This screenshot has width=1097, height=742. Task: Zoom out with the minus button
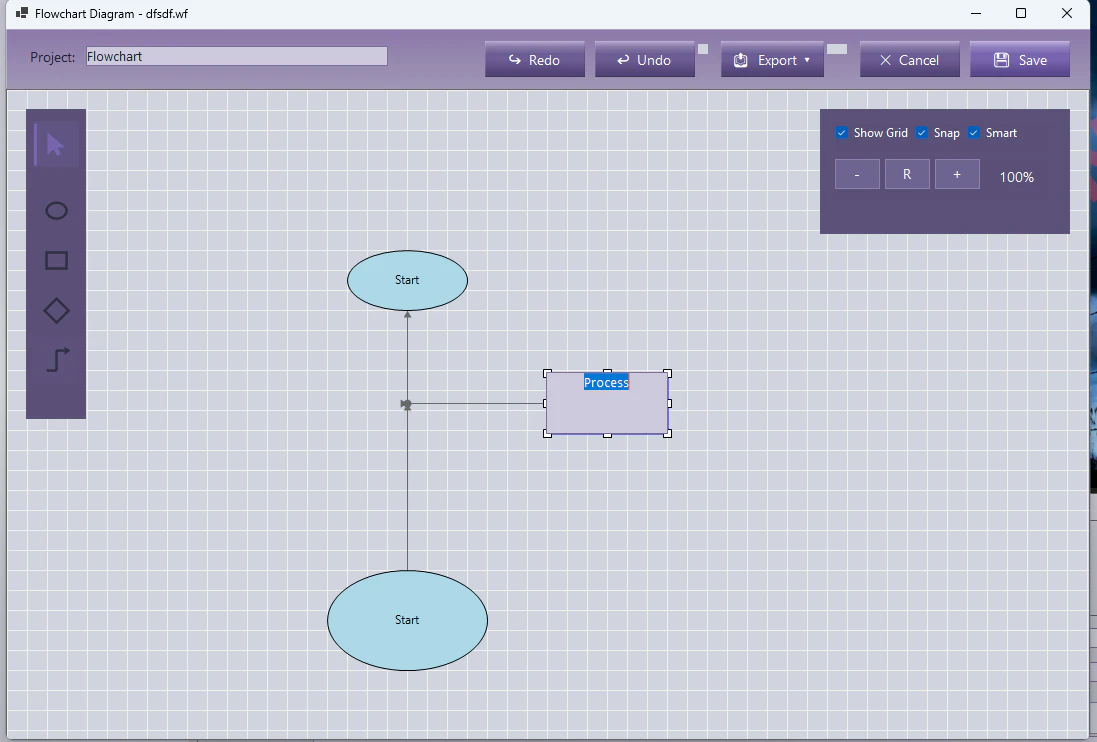[857, 174]
